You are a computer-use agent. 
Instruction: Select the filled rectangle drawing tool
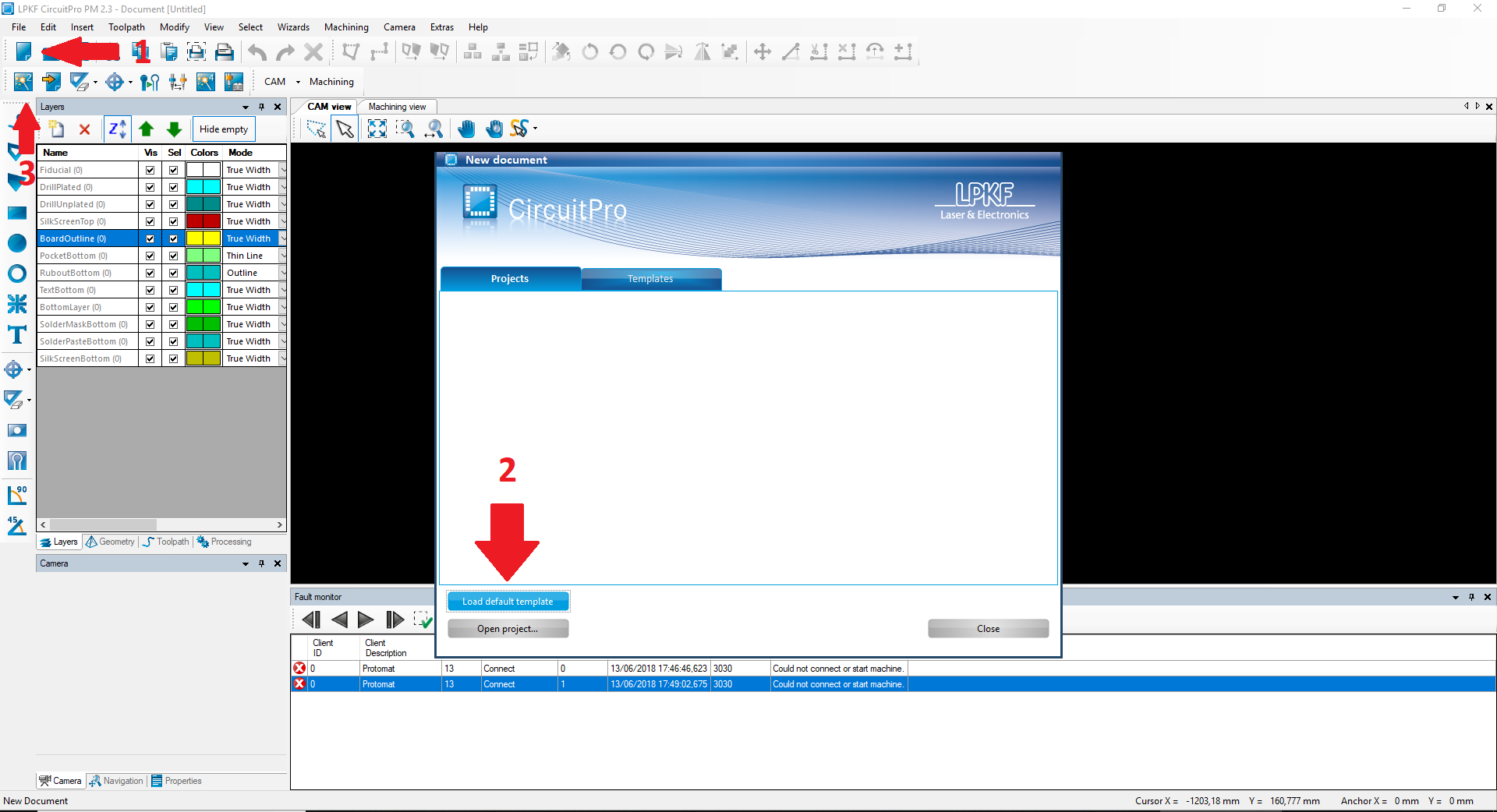pos(16,213)
